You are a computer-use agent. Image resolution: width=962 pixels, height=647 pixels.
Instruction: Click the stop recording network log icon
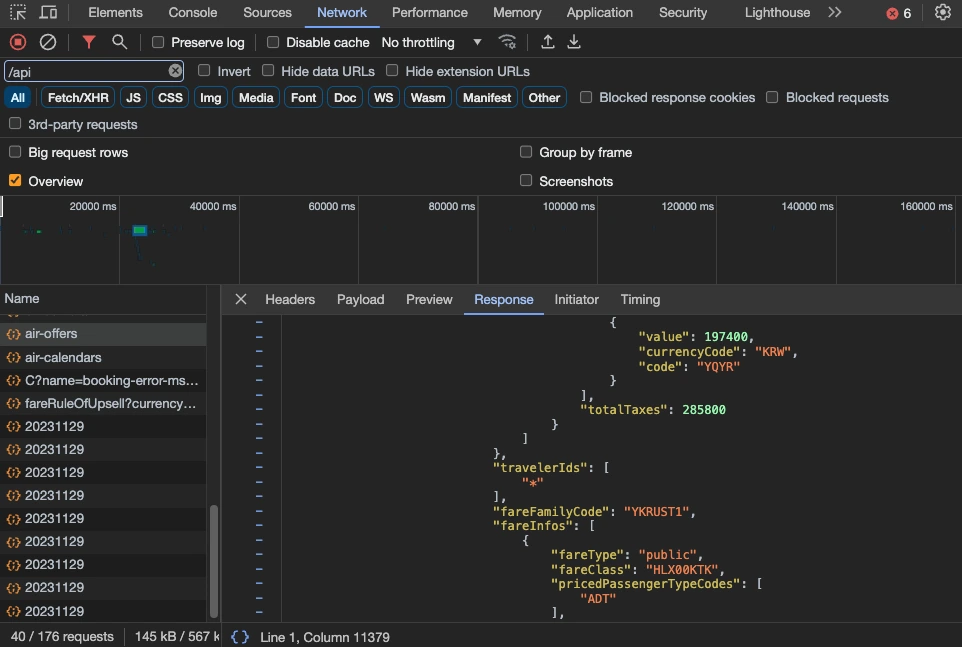18,42
